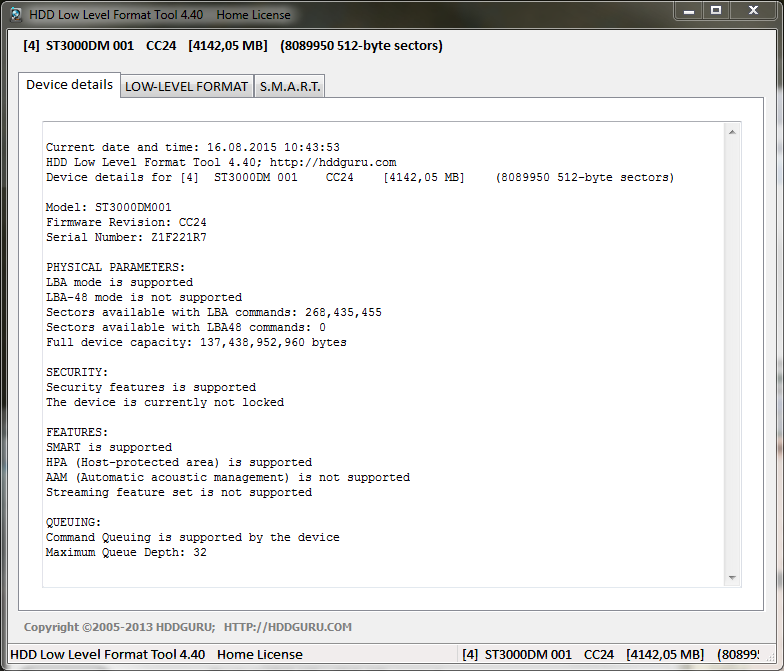This screenshot has width=784, height=671.
Task: Click the 'PHYSICAL PARAMETERS:' heading
Action: [x=116, y=268]
